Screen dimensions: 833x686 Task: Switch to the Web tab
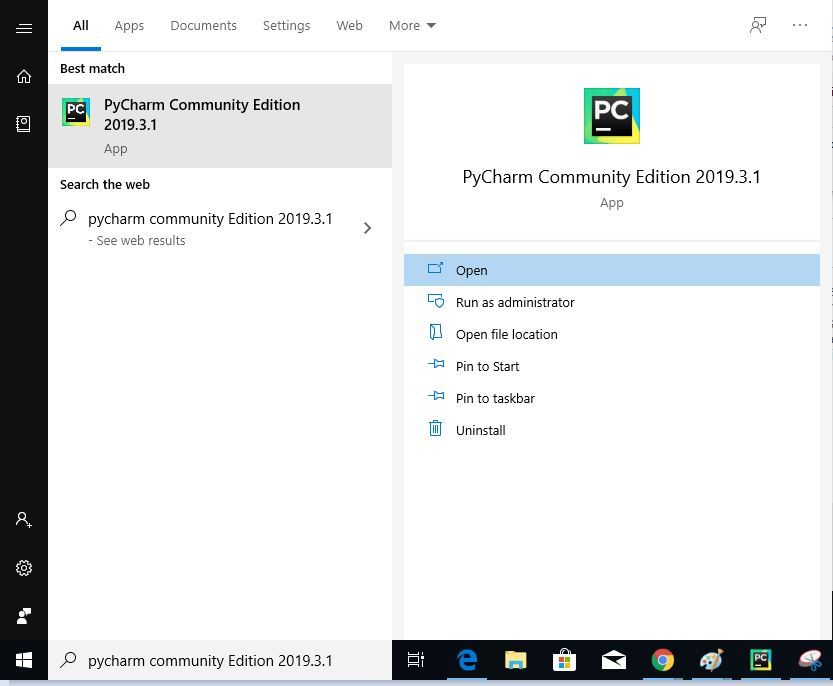[349, 26]
